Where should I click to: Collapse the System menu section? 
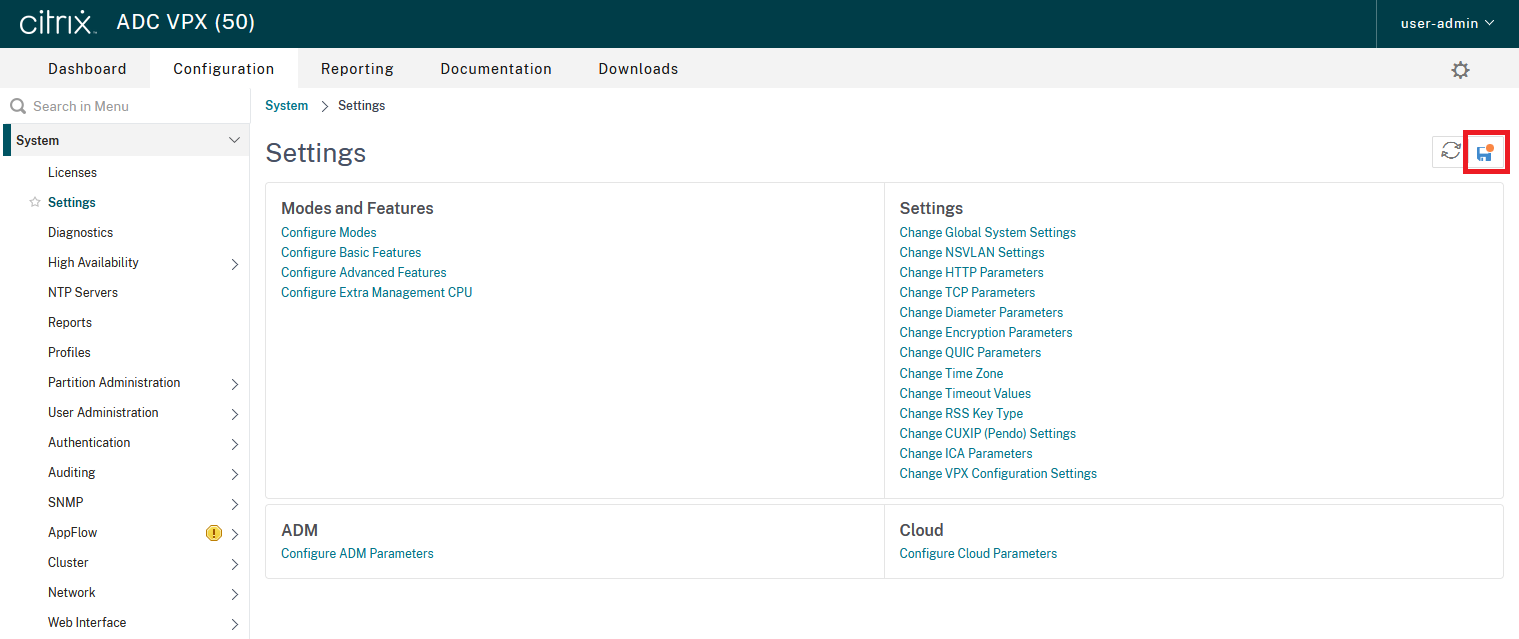pos(234,140)
